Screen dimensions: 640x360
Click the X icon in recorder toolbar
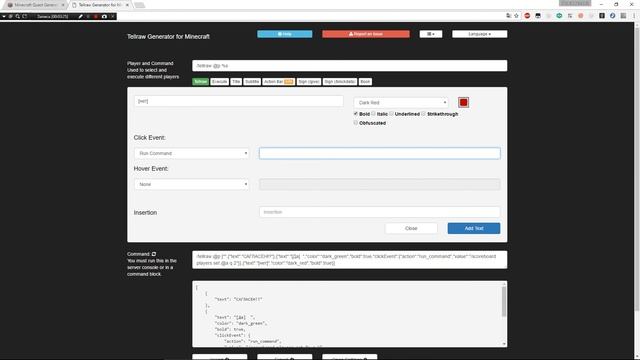point(112,16)
